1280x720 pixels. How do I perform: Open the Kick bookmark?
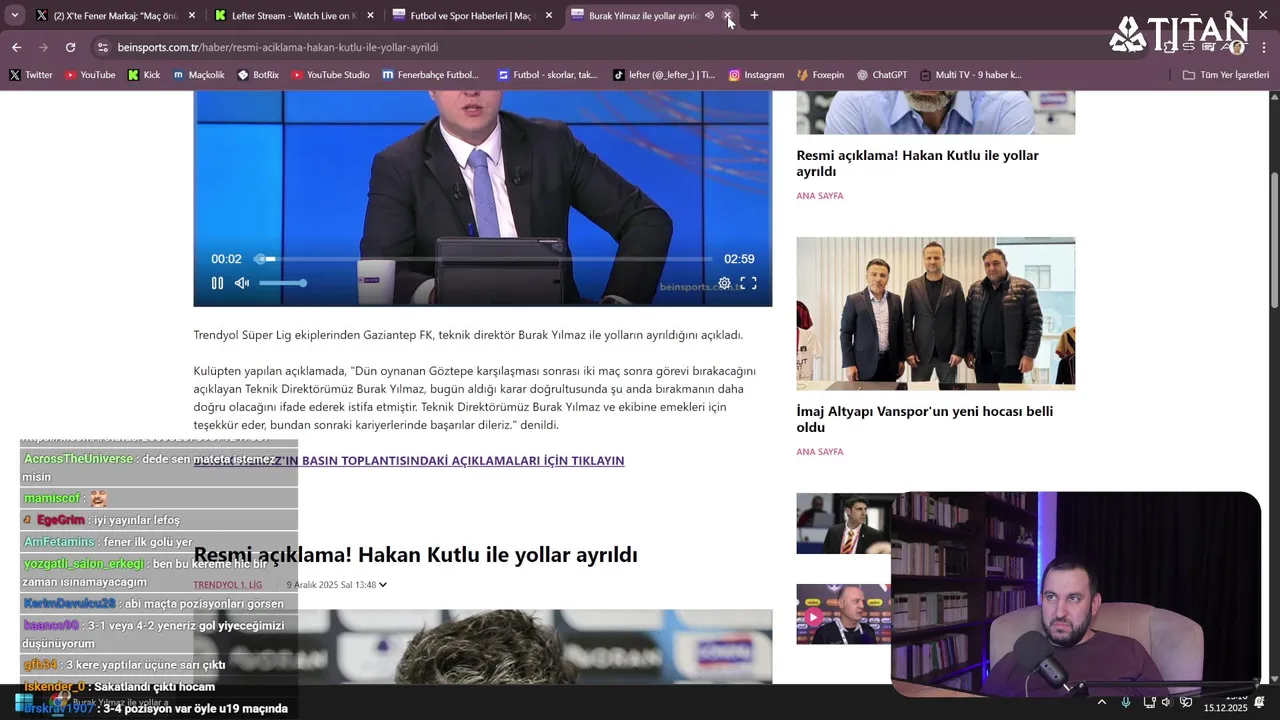click(x=144, y=75)
